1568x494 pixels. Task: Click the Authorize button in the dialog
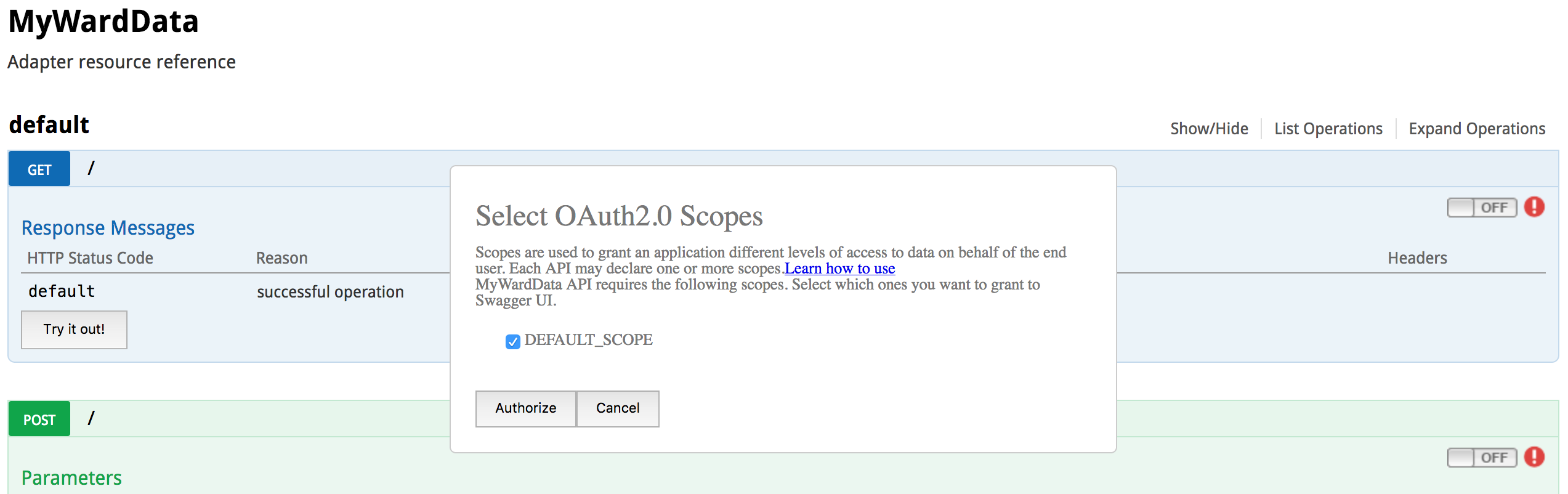click(525, 408)
